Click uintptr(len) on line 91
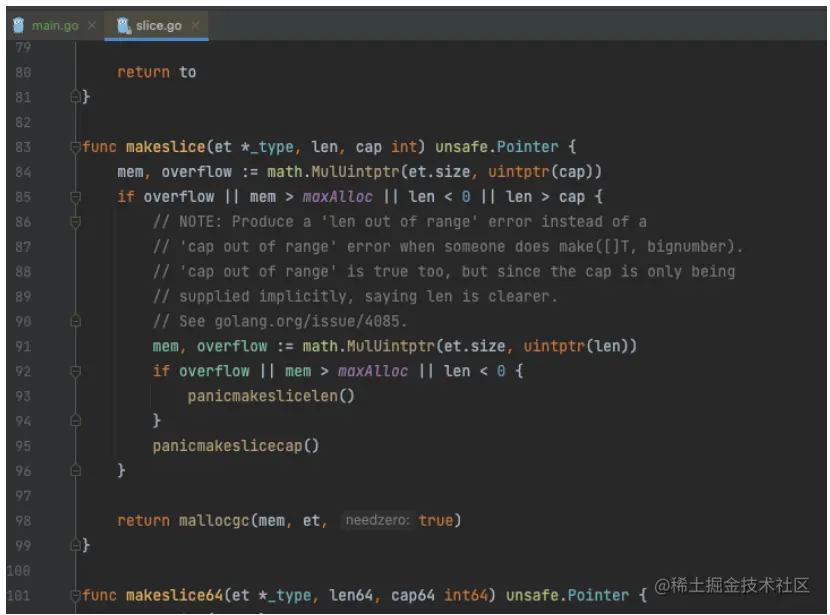This screenshot has width=830, height=615. 580,346
